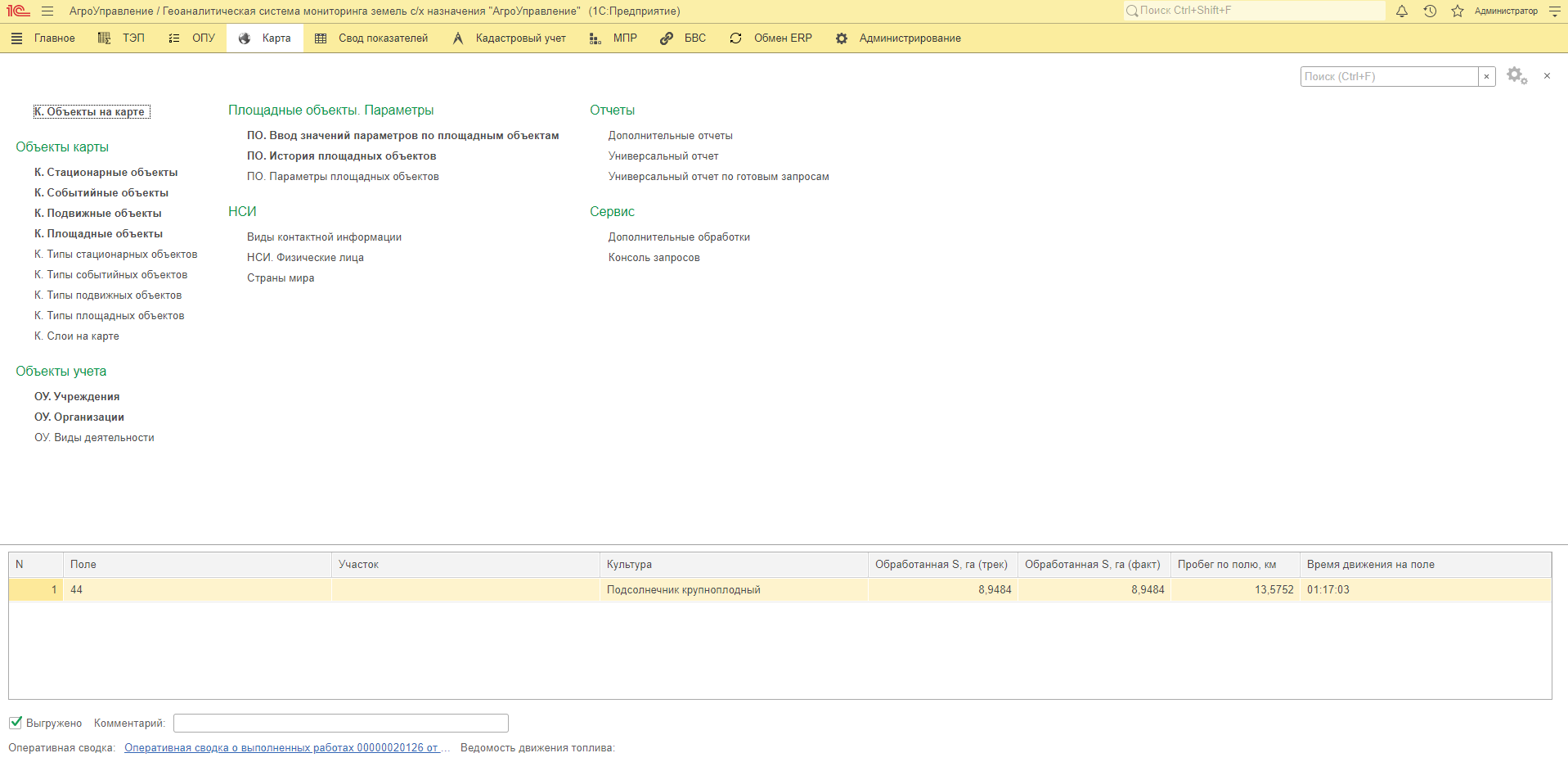The width and height of the screenshot is (1568, 762).
Task: Click the МПР section icon
Action: coord(595,38)
